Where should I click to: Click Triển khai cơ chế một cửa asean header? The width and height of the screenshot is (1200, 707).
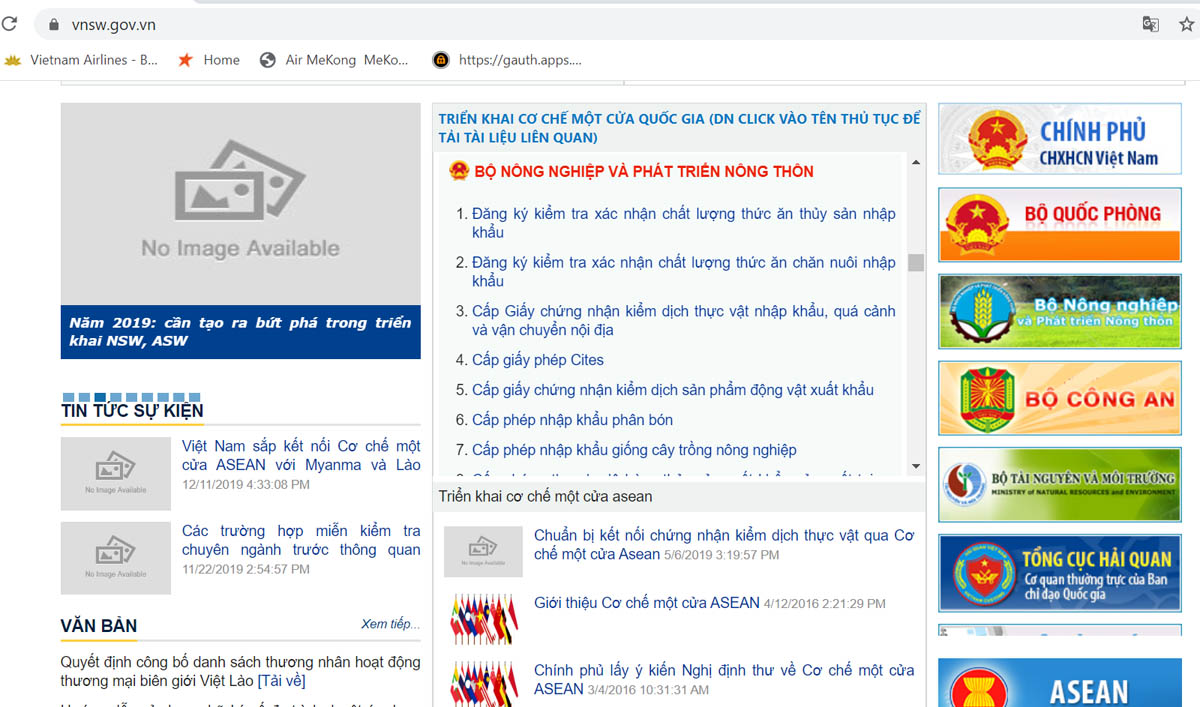[x=545, y=496]
